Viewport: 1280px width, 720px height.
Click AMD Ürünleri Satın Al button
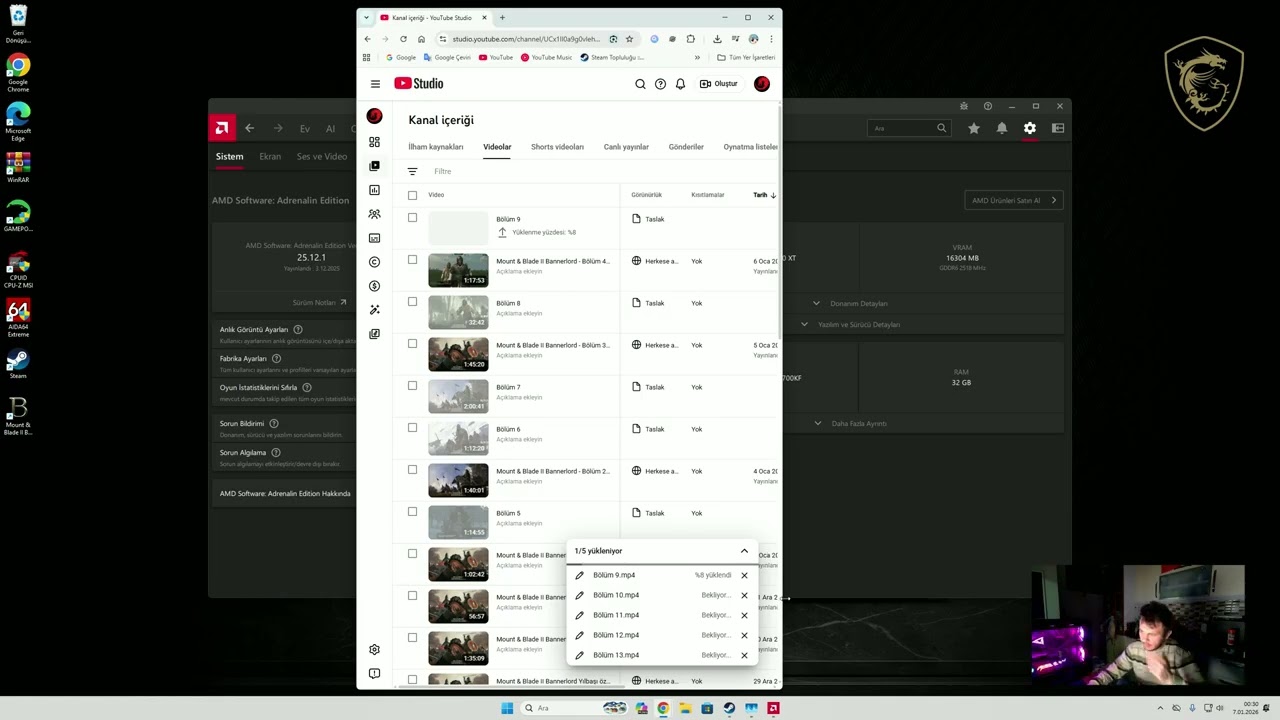1014,200
